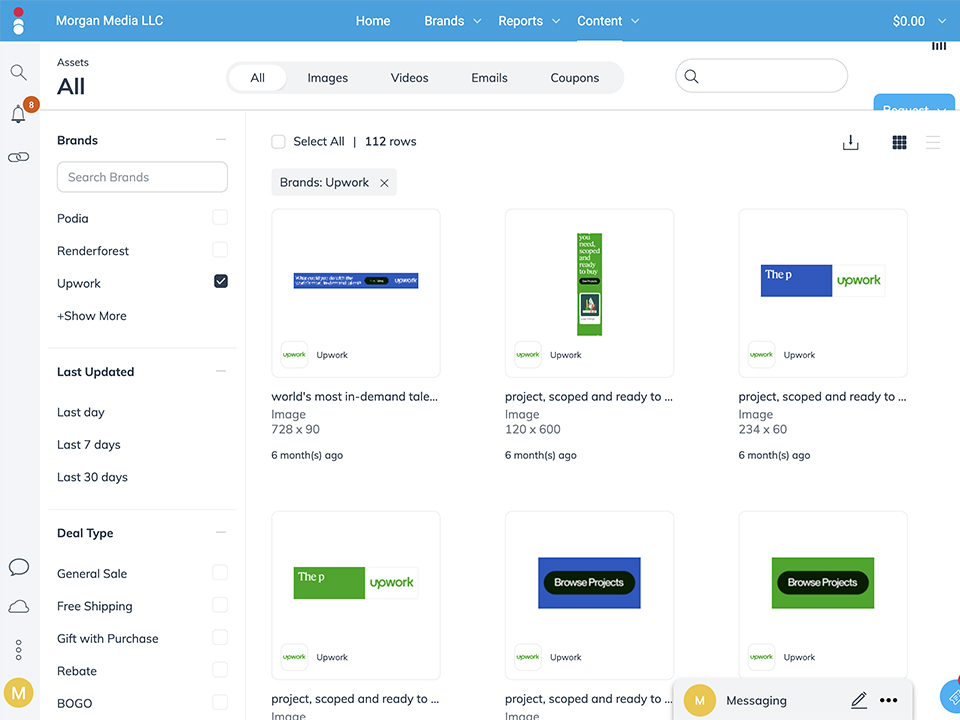
Task: Open the chat bubble sidebar icon
Action: [19, 567]
